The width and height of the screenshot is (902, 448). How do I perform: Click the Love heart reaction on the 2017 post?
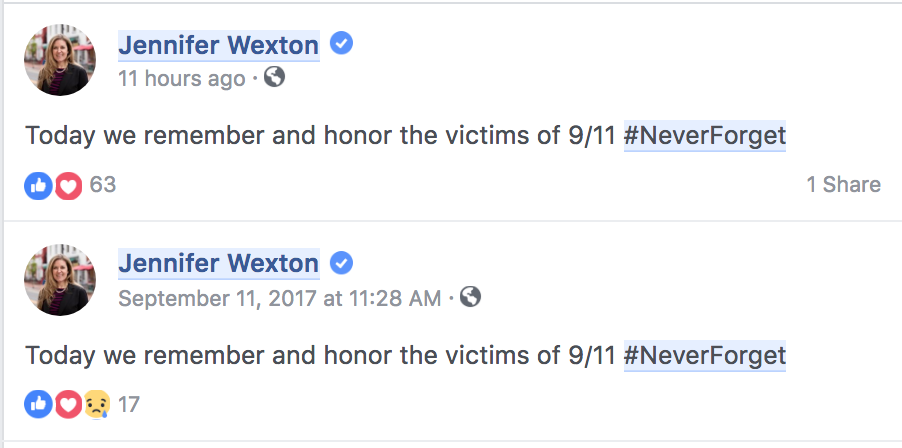tap(67, 405)
